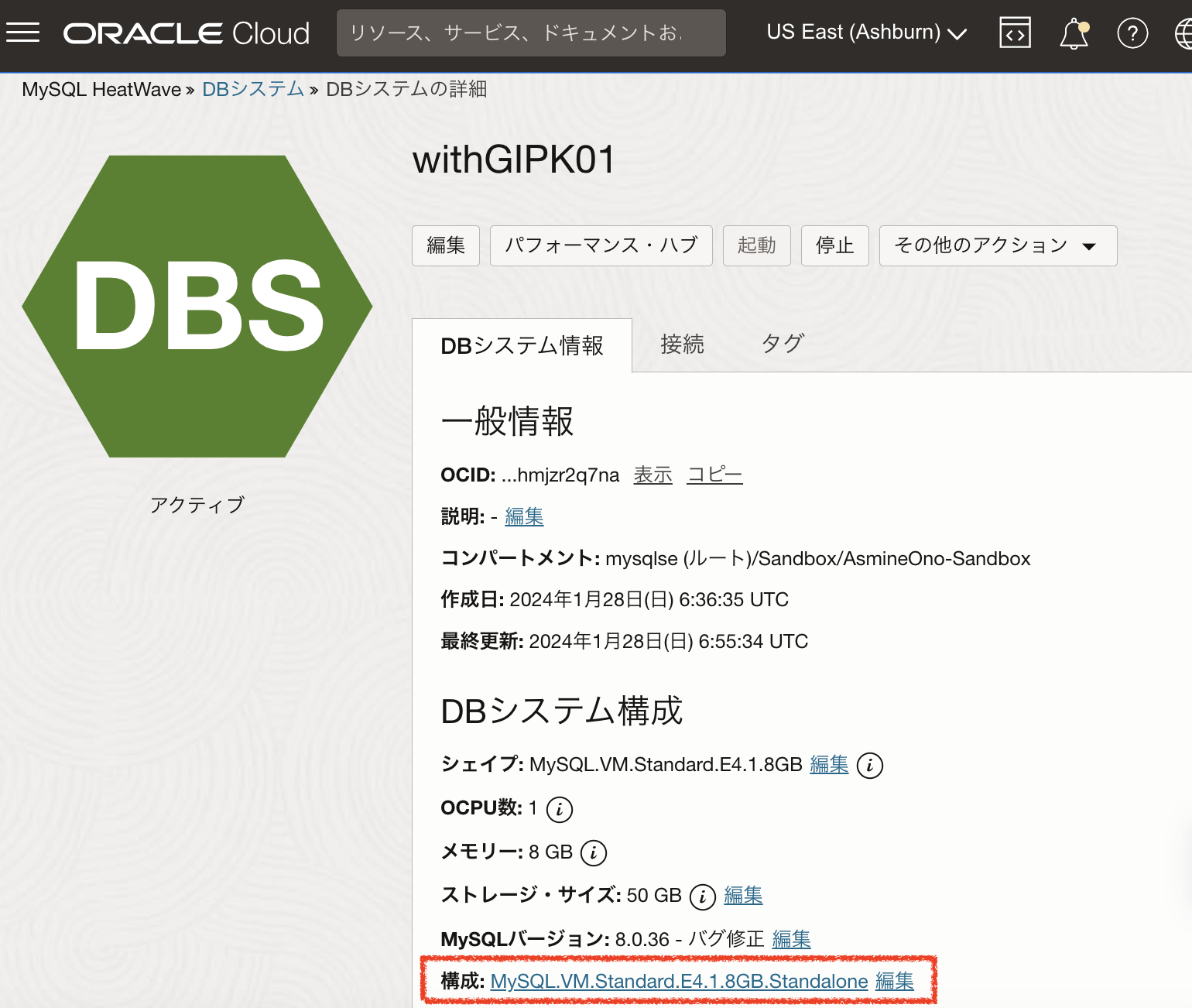This screenshot has height=1008, width=1192.
Task: Click the 編集 button under withGIPK01
Action: (x=446, y=245)
